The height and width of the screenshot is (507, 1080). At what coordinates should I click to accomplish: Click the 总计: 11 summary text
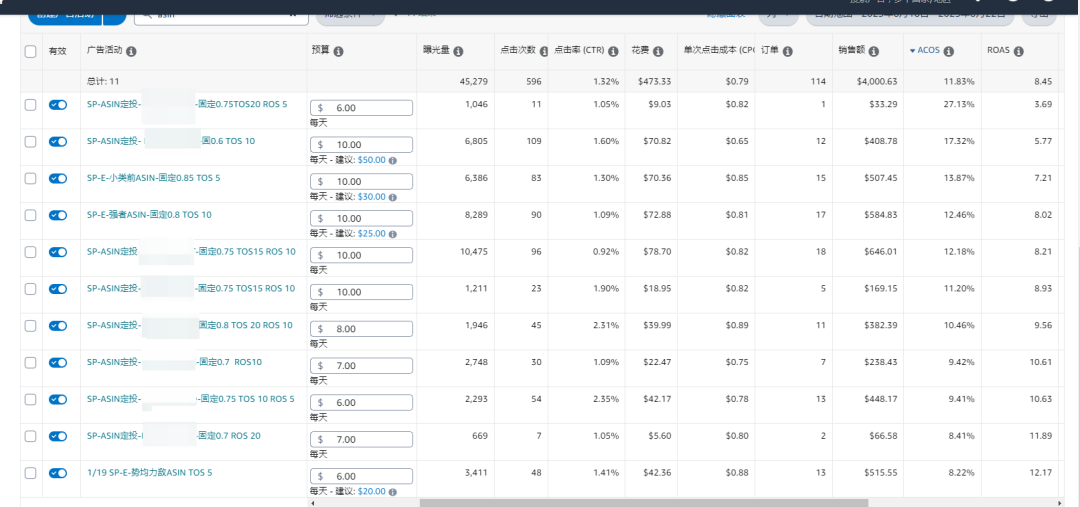103,81
